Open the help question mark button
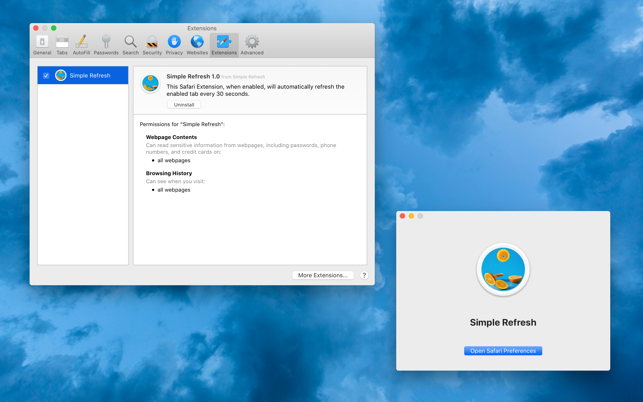 [x=364, y=275]
